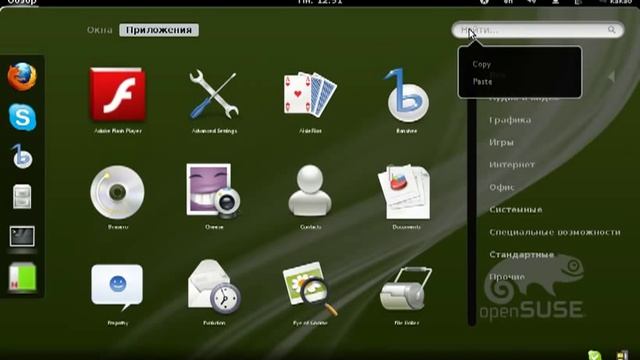Launch the Evolution mail client

[214, 287]
